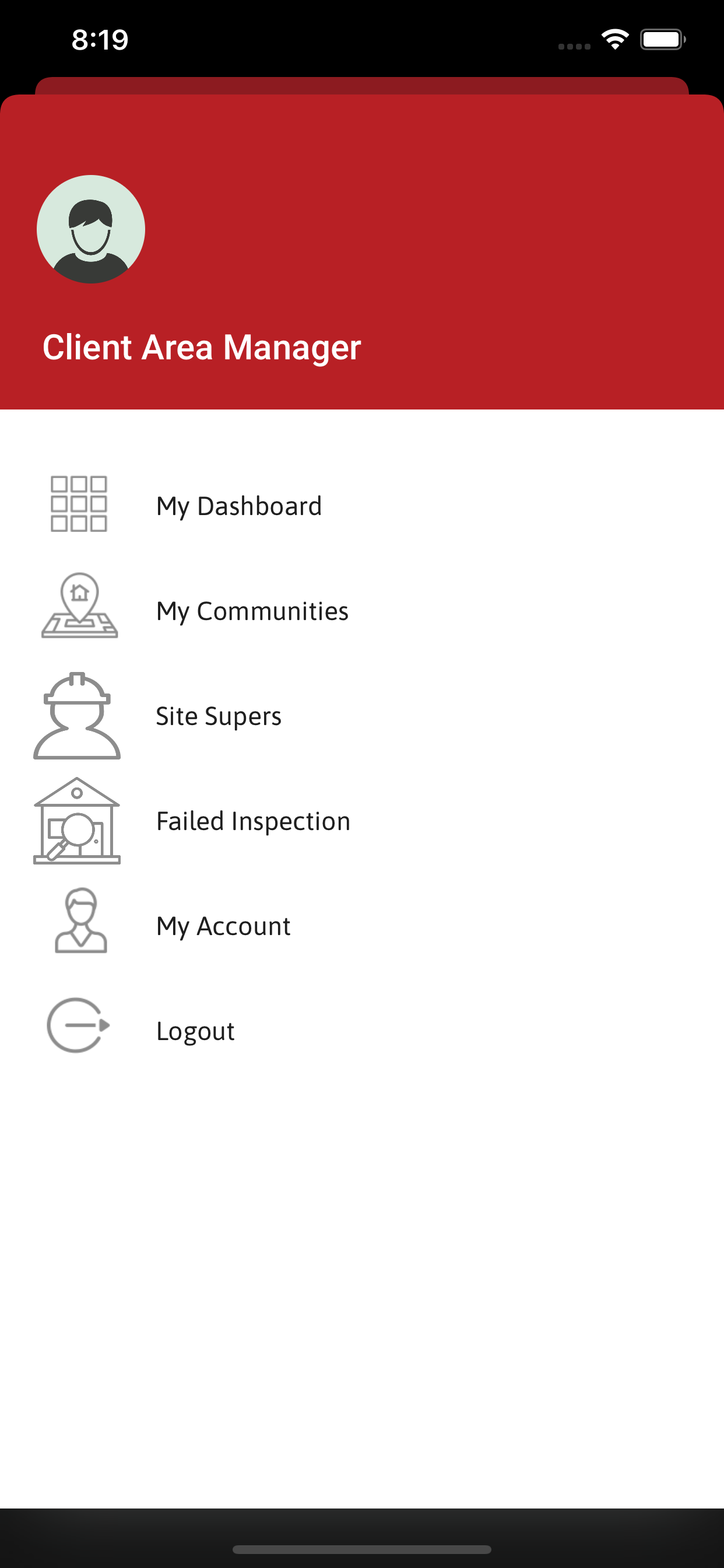Tap the cellular signal dots indicator
The height and width of the screenshot is (1568, 724).
coord(574,46)
